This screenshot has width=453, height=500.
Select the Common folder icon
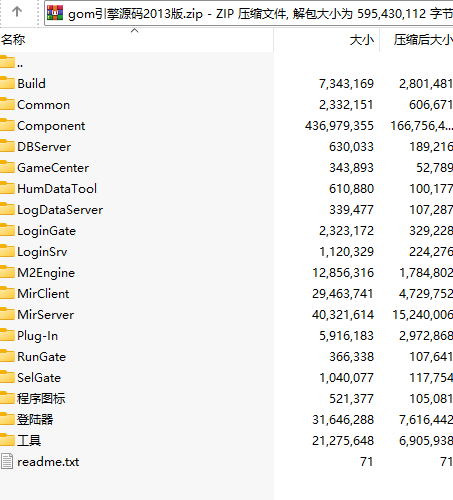7,104
